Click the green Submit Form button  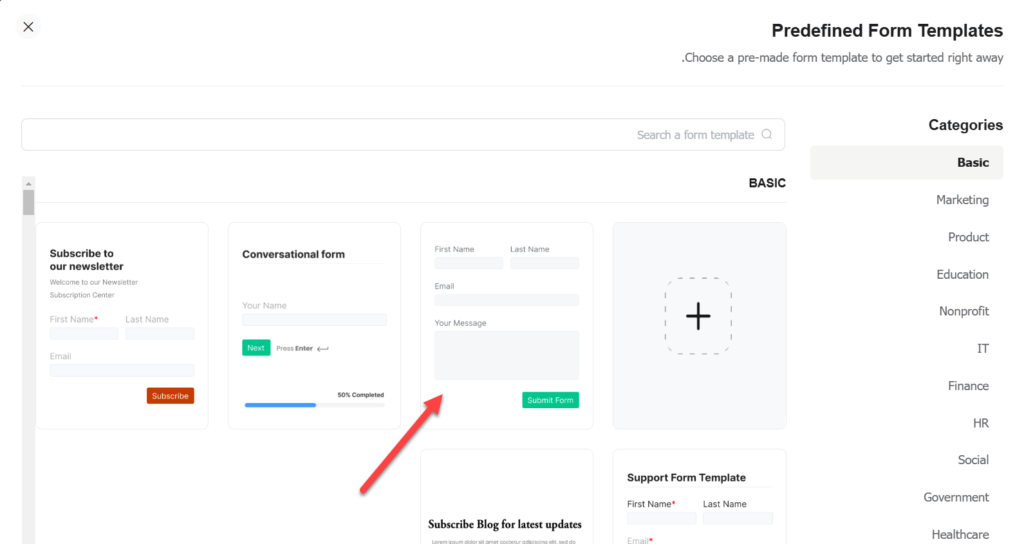click(550, 400)
